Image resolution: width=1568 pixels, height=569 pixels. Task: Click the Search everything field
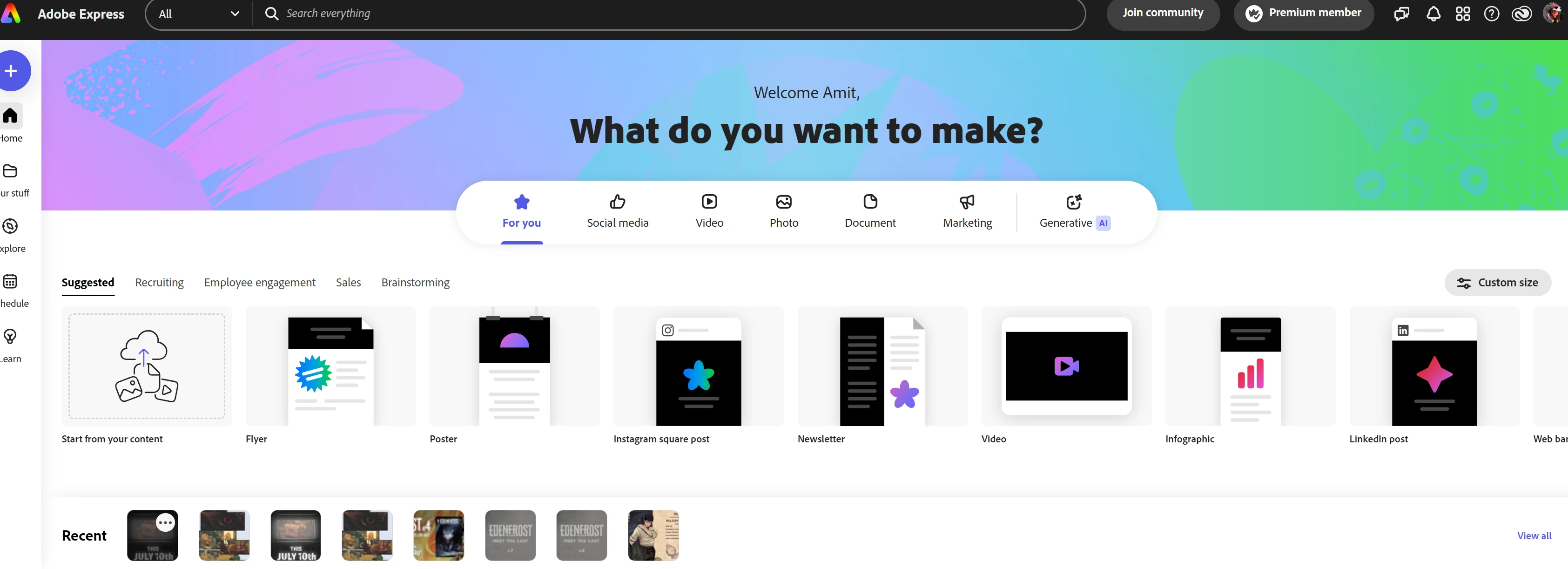[x=670, y=14]
